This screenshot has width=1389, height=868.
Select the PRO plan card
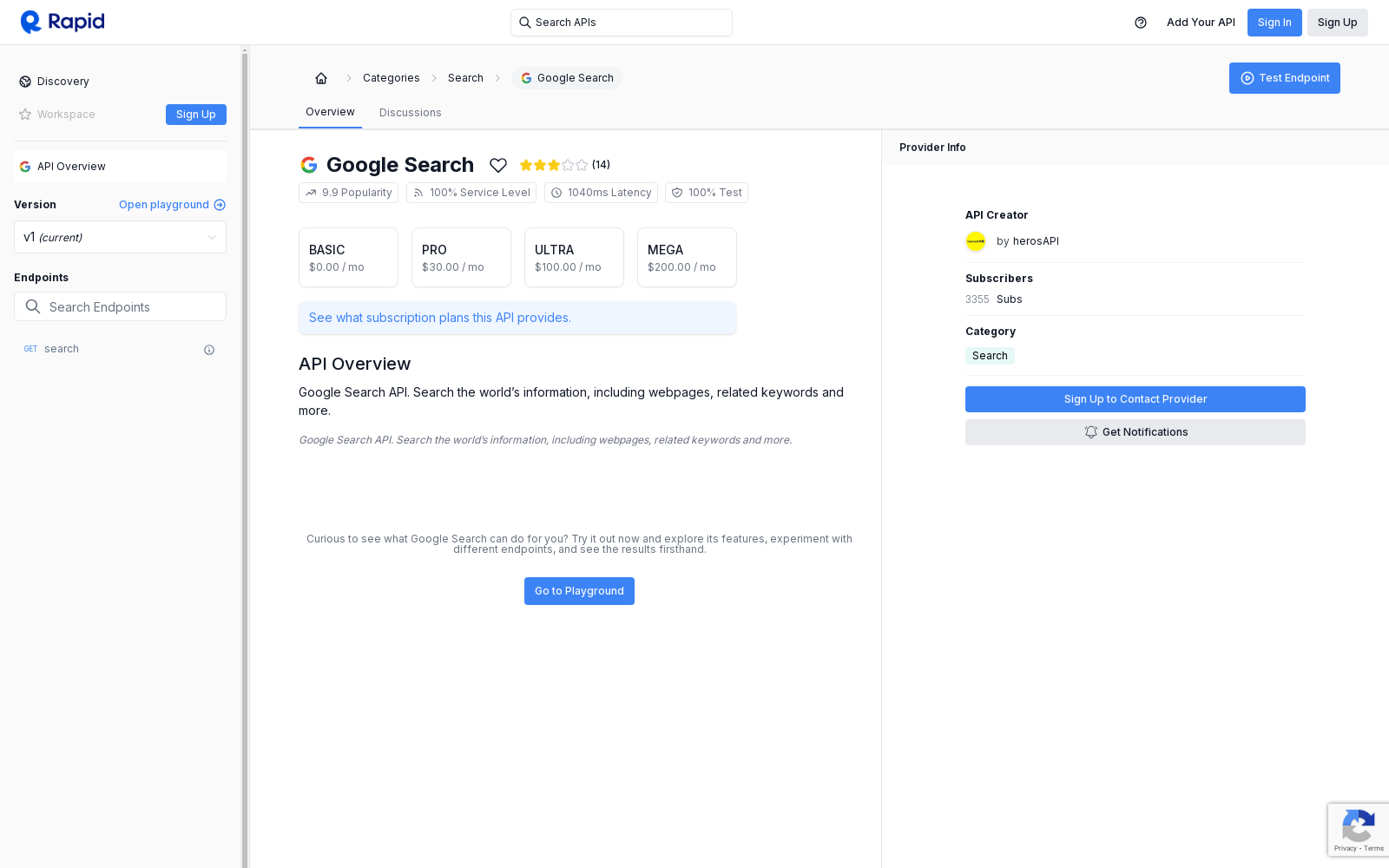[461, 257]
